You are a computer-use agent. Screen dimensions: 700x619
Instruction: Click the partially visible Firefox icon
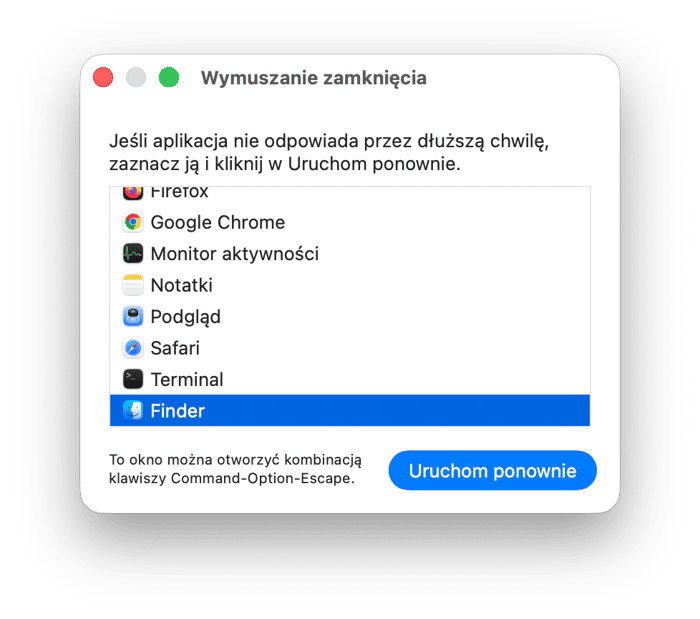coord(133,192)
